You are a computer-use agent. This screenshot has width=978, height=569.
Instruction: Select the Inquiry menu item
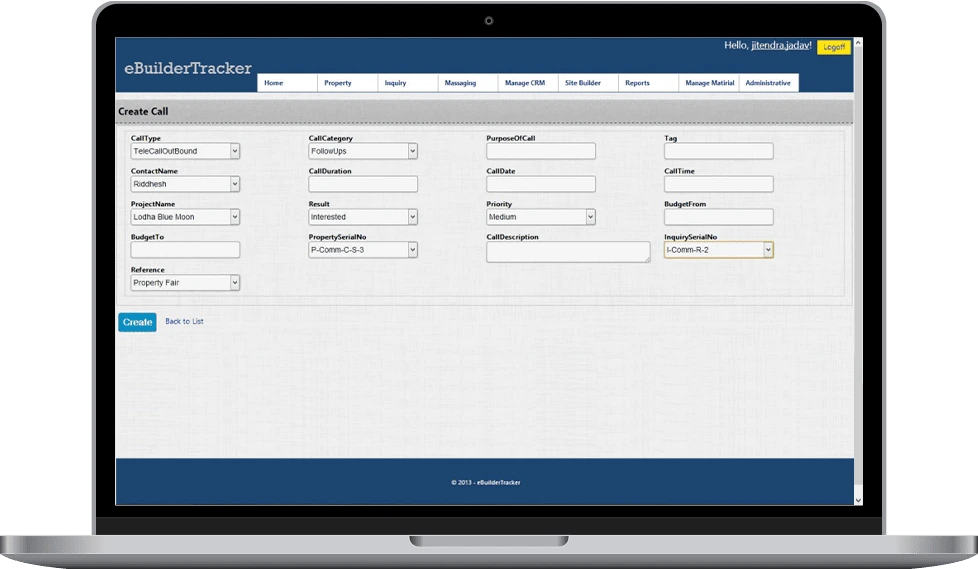(x=396, y=83)
